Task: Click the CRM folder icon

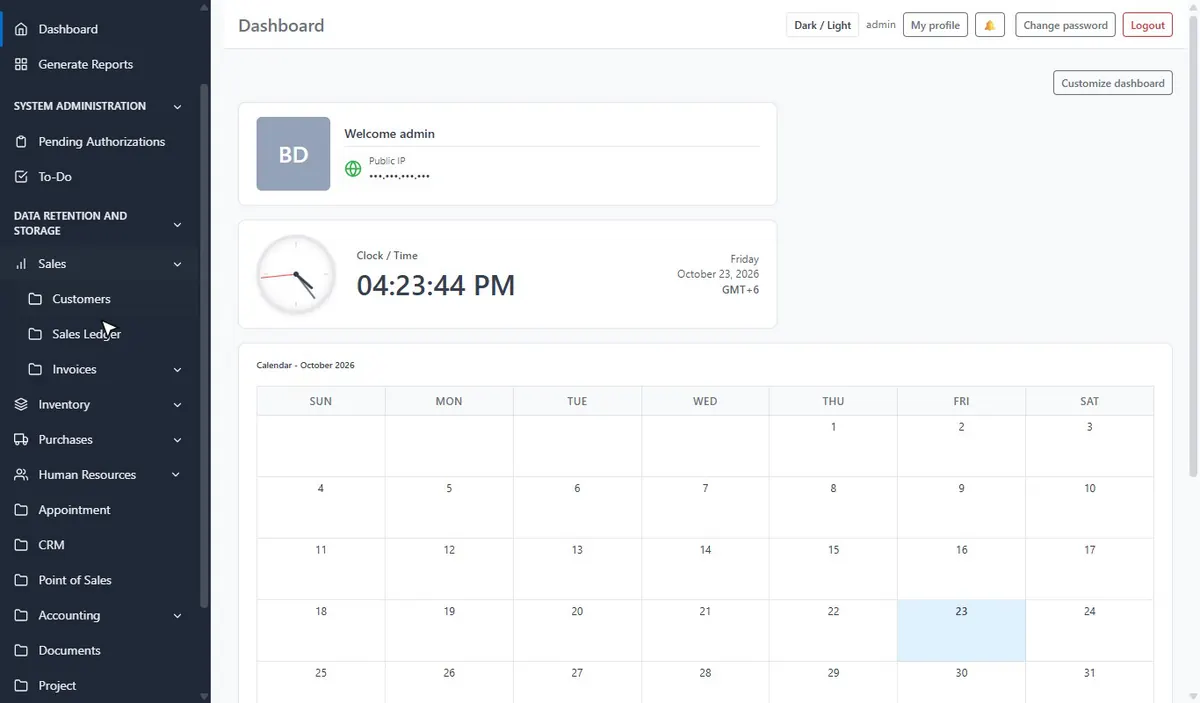Action: (21, 545)
